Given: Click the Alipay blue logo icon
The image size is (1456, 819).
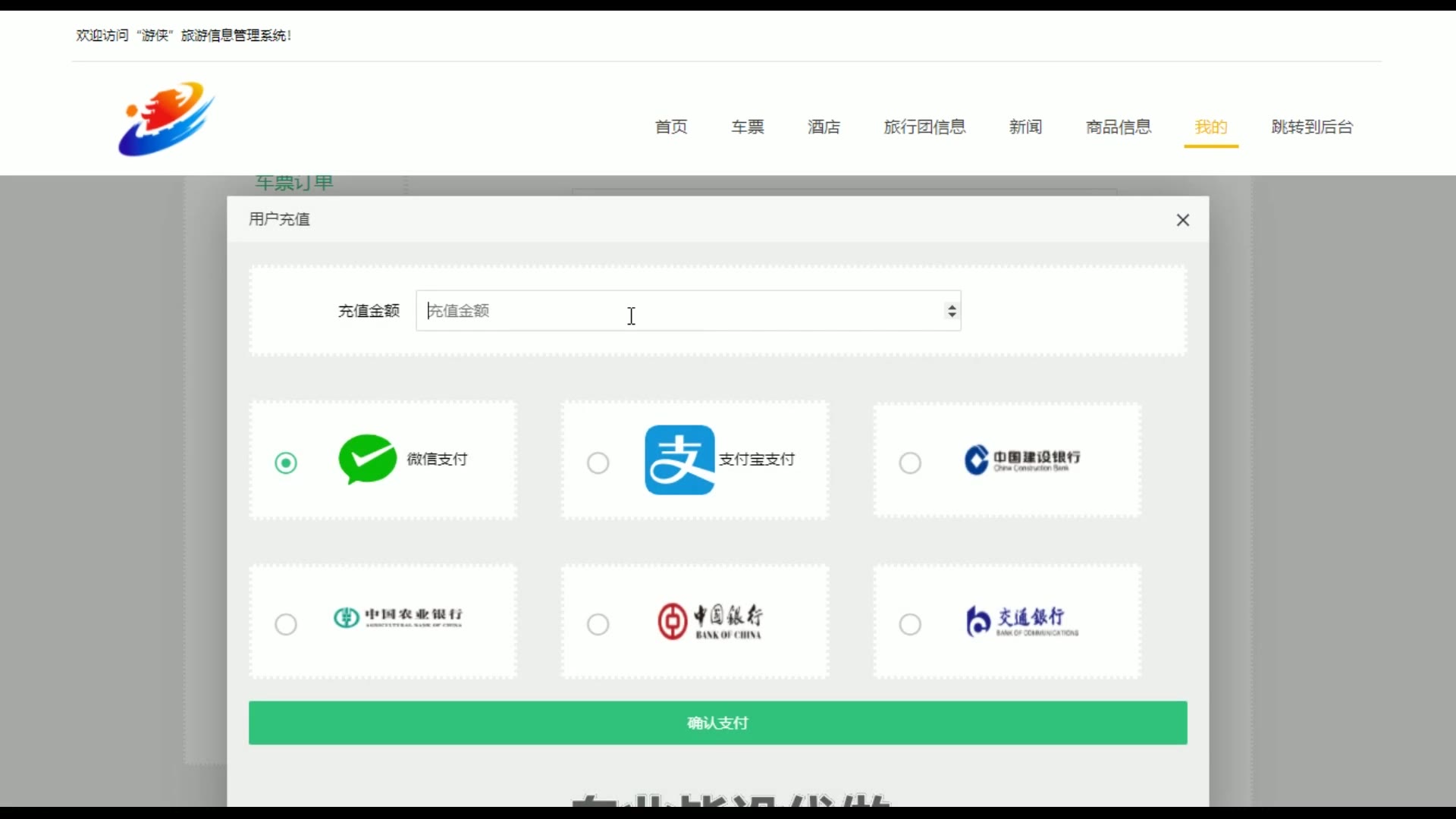Looking at the screenshot, I should coord(679,460).
